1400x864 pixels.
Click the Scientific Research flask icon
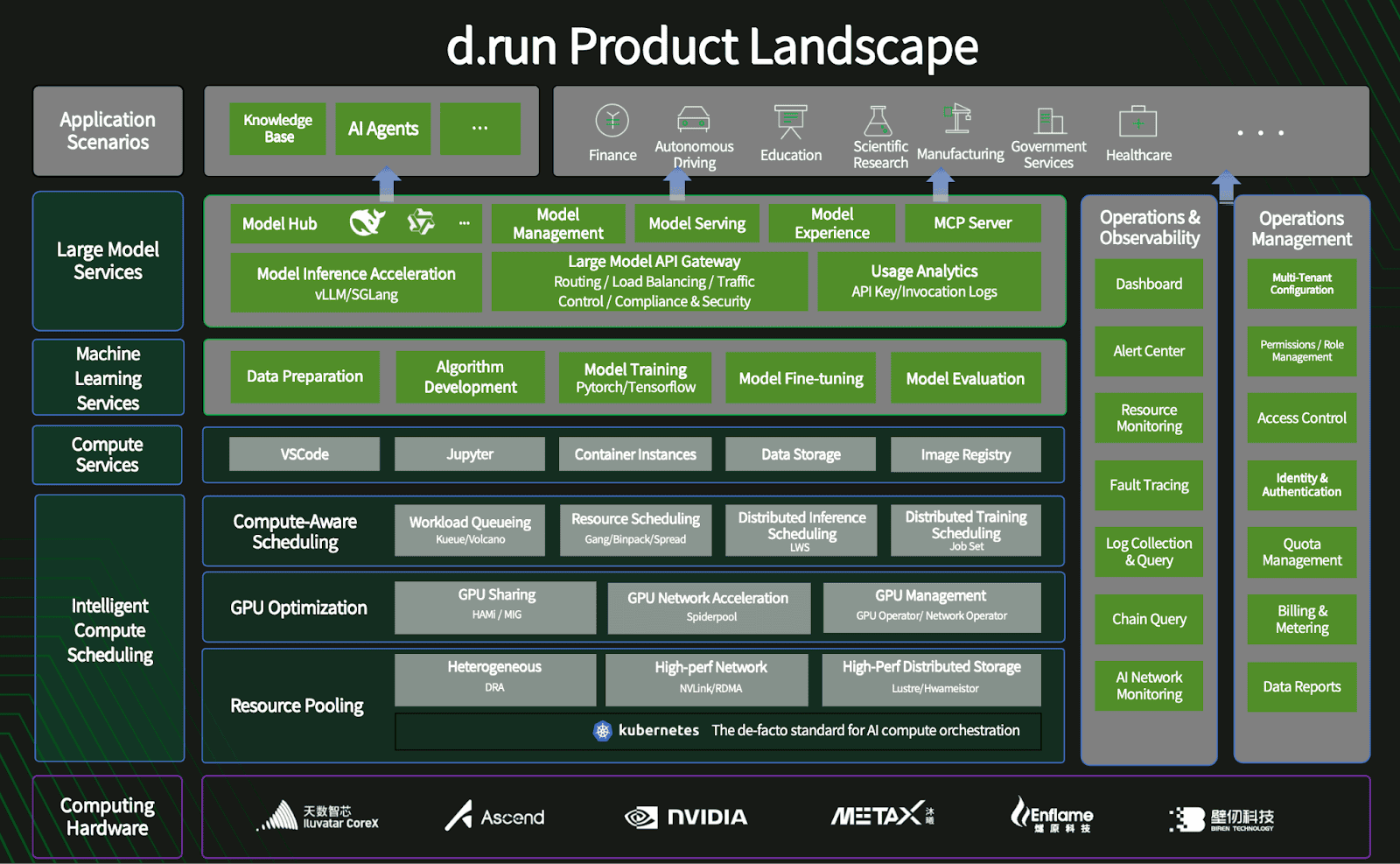(x=879, y=123)
